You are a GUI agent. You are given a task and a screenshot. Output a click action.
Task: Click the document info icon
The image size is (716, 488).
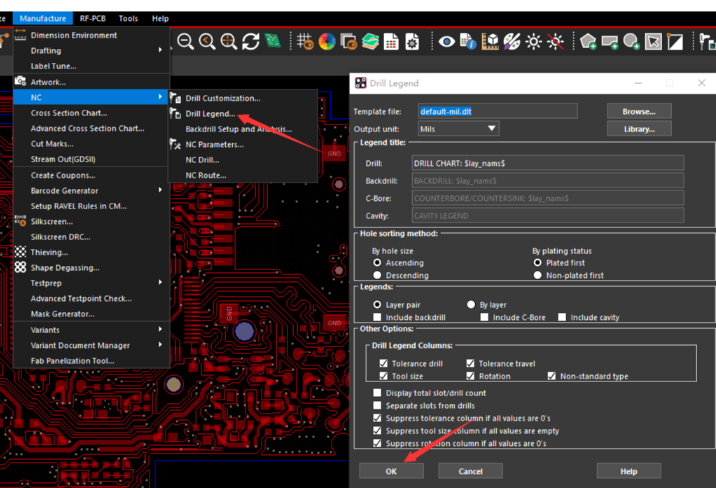[x=468, y=42]
